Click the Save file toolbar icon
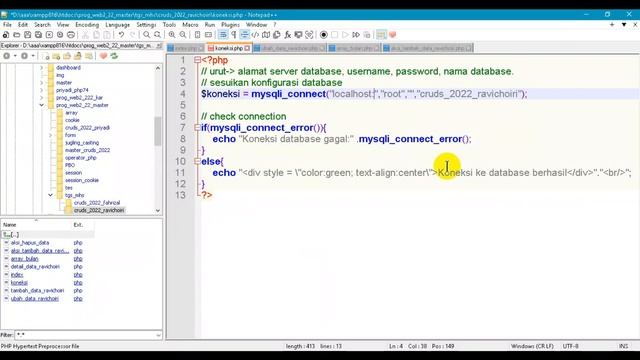This screenshot has height=360, width=640. (27, 35)
